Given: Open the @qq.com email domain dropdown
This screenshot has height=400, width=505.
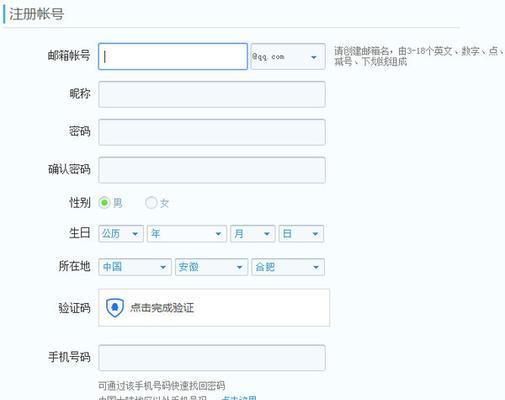Looking at the screenshot, I should 288,57.
